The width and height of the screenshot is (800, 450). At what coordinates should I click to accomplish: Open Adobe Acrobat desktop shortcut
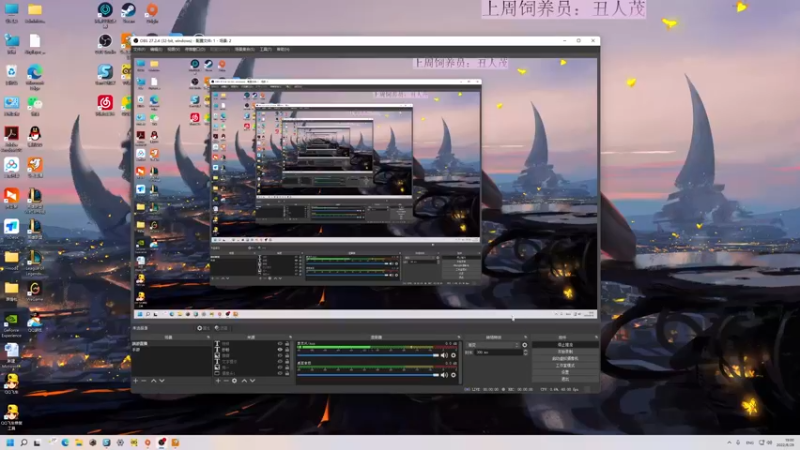pos(11,139)
